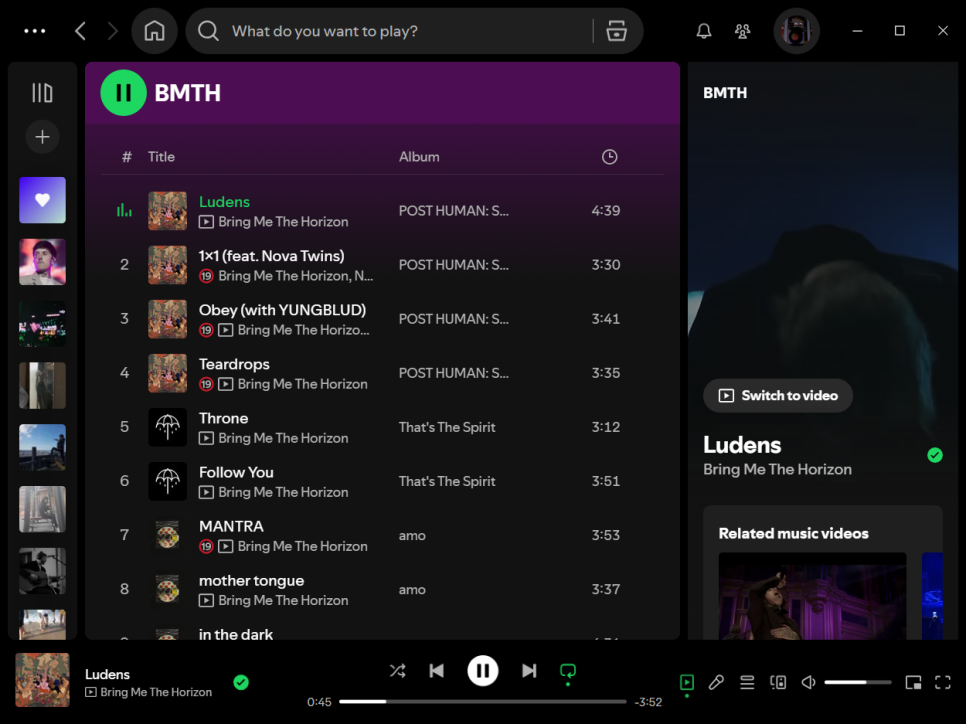Screen dimensions: 966x724
Task: Open artist link under 'Throne'
Action: click(x=283, y=438)
